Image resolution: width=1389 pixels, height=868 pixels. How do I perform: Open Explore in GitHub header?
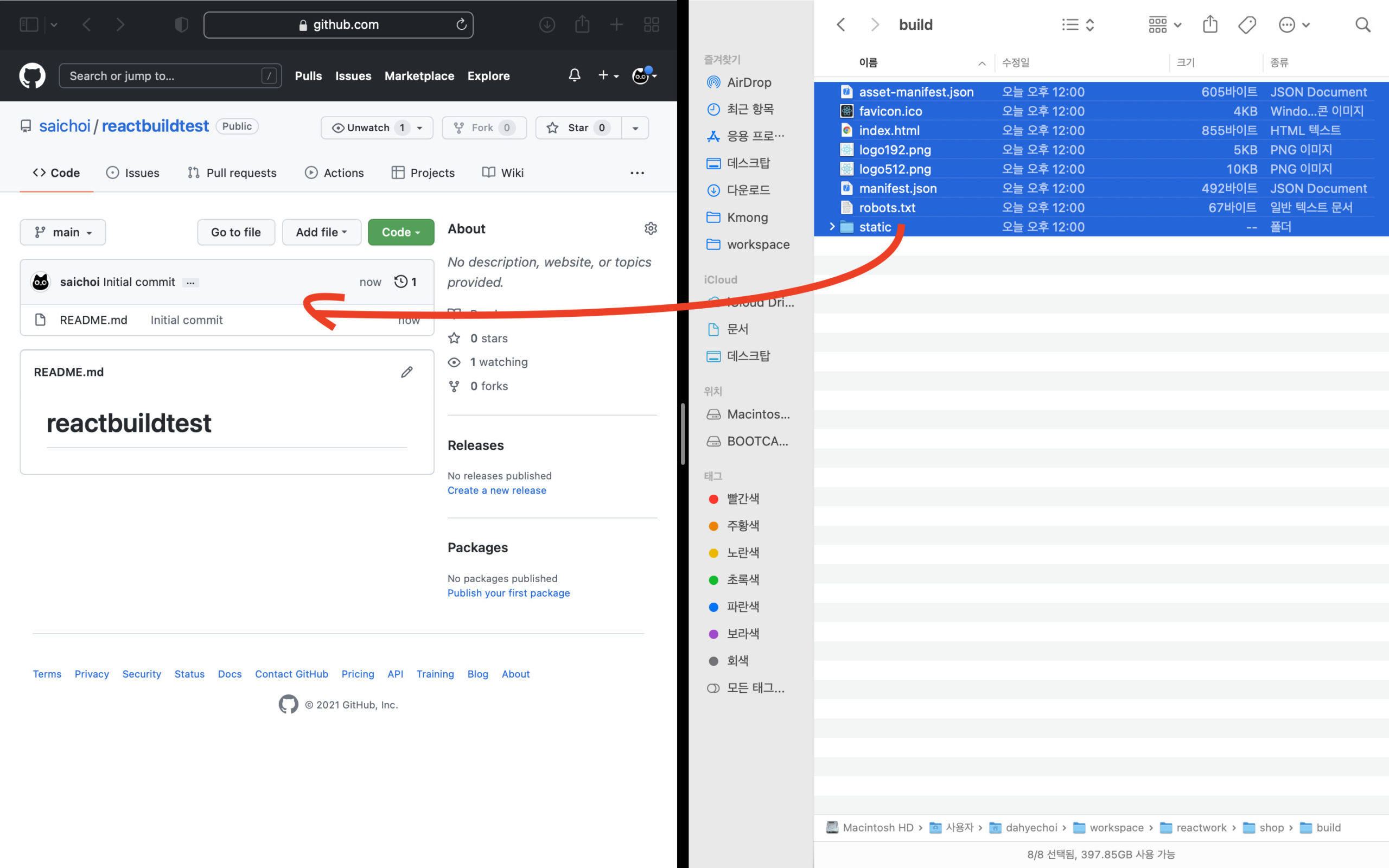pos(488,76)
